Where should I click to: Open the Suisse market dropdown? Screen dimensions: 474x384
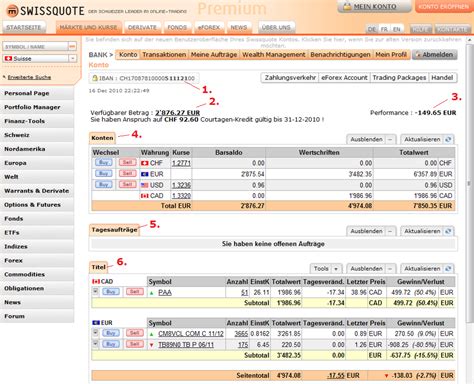[73, 59]
